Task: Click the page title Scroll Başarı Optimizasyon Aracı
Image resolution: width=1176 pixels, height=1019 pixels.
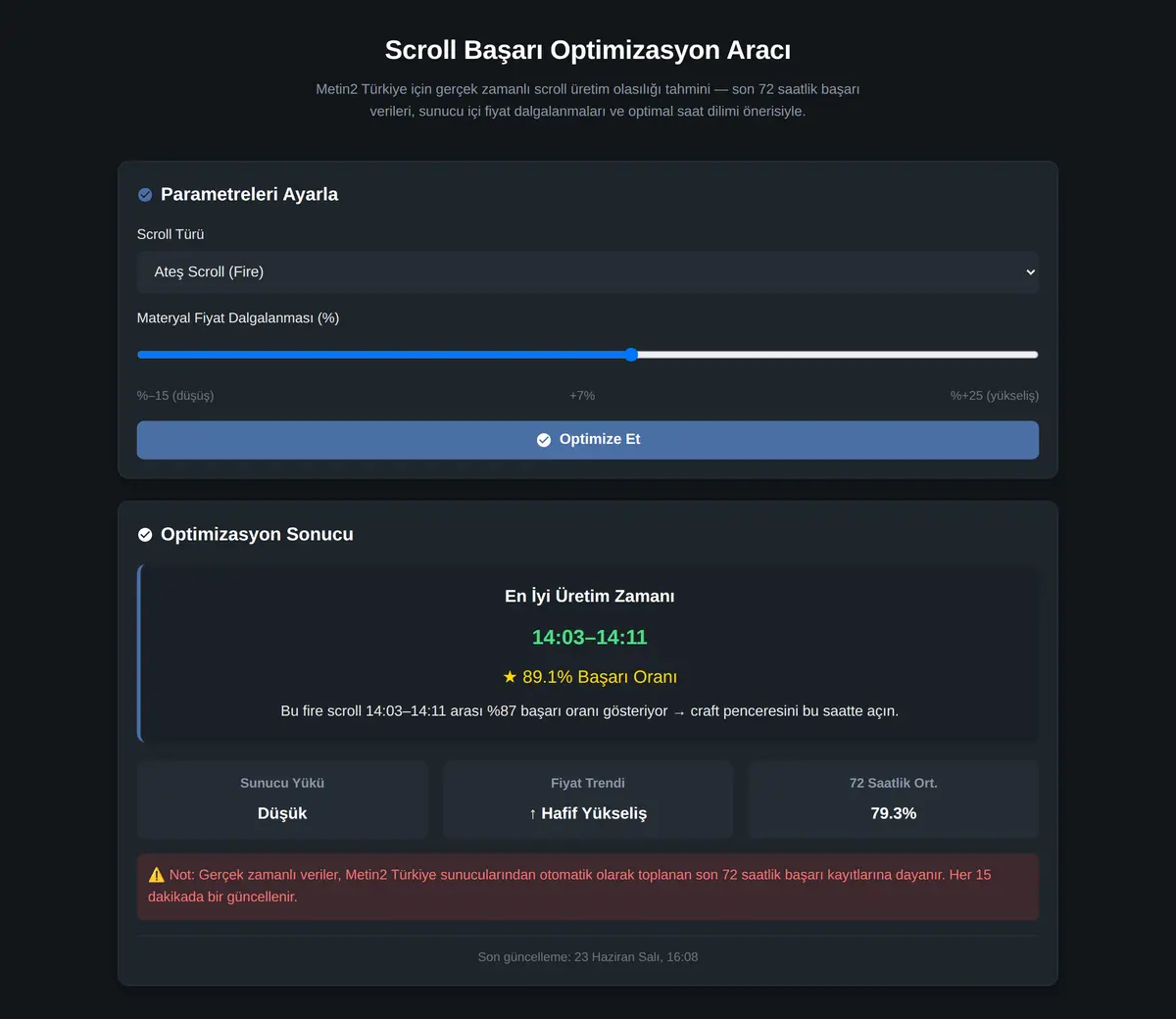Action: [x=588, y=50]
